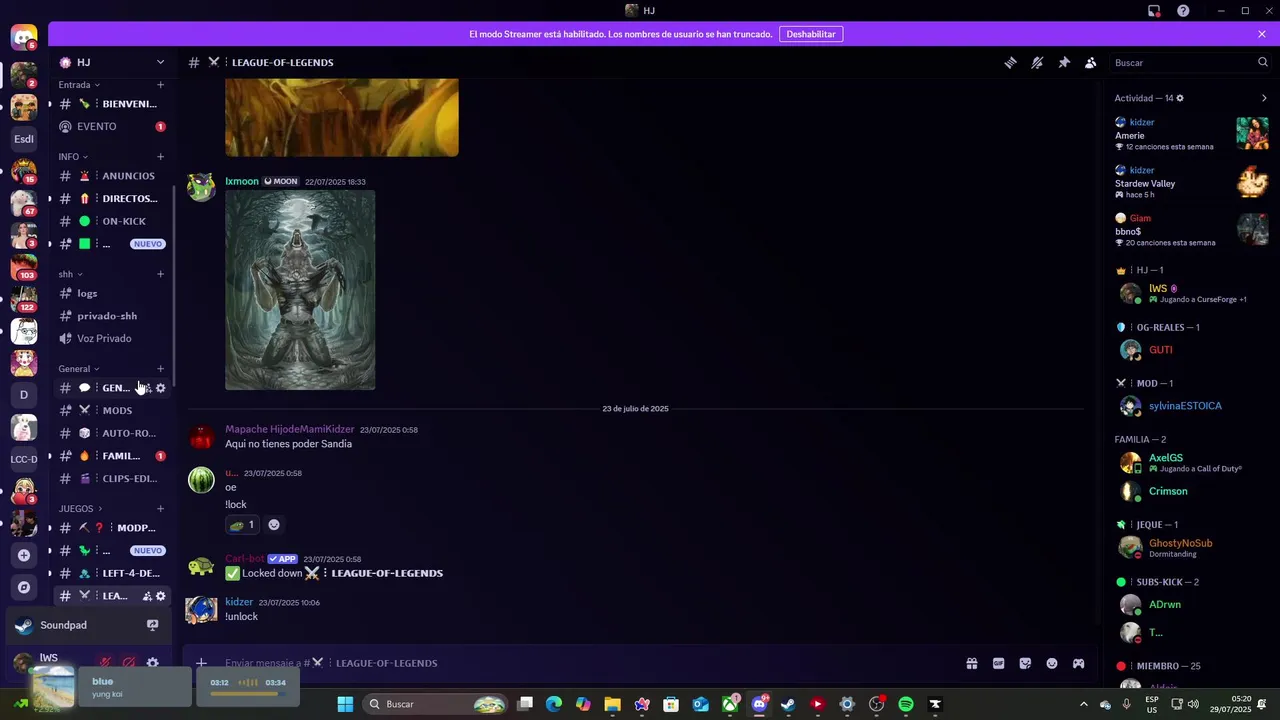Click search magnifier icon in Buscar box
The width and height of the screenshot is (1280, 720).
1262,62
